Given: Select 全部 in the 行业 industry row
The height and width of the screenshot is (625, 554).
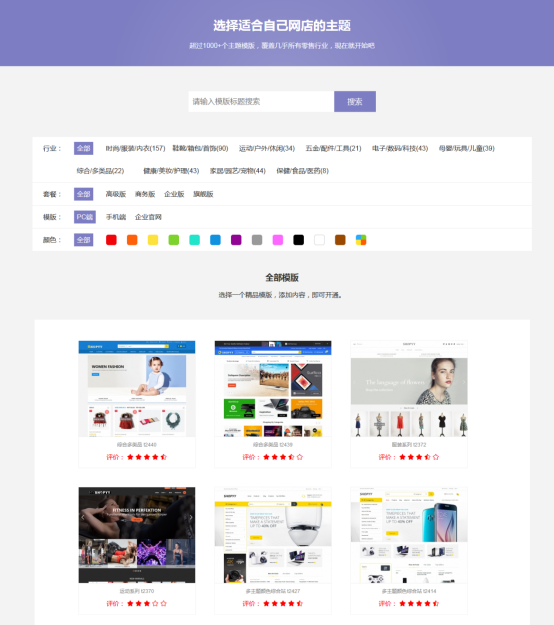Looking at the screenshot, I should coord(83,148).
